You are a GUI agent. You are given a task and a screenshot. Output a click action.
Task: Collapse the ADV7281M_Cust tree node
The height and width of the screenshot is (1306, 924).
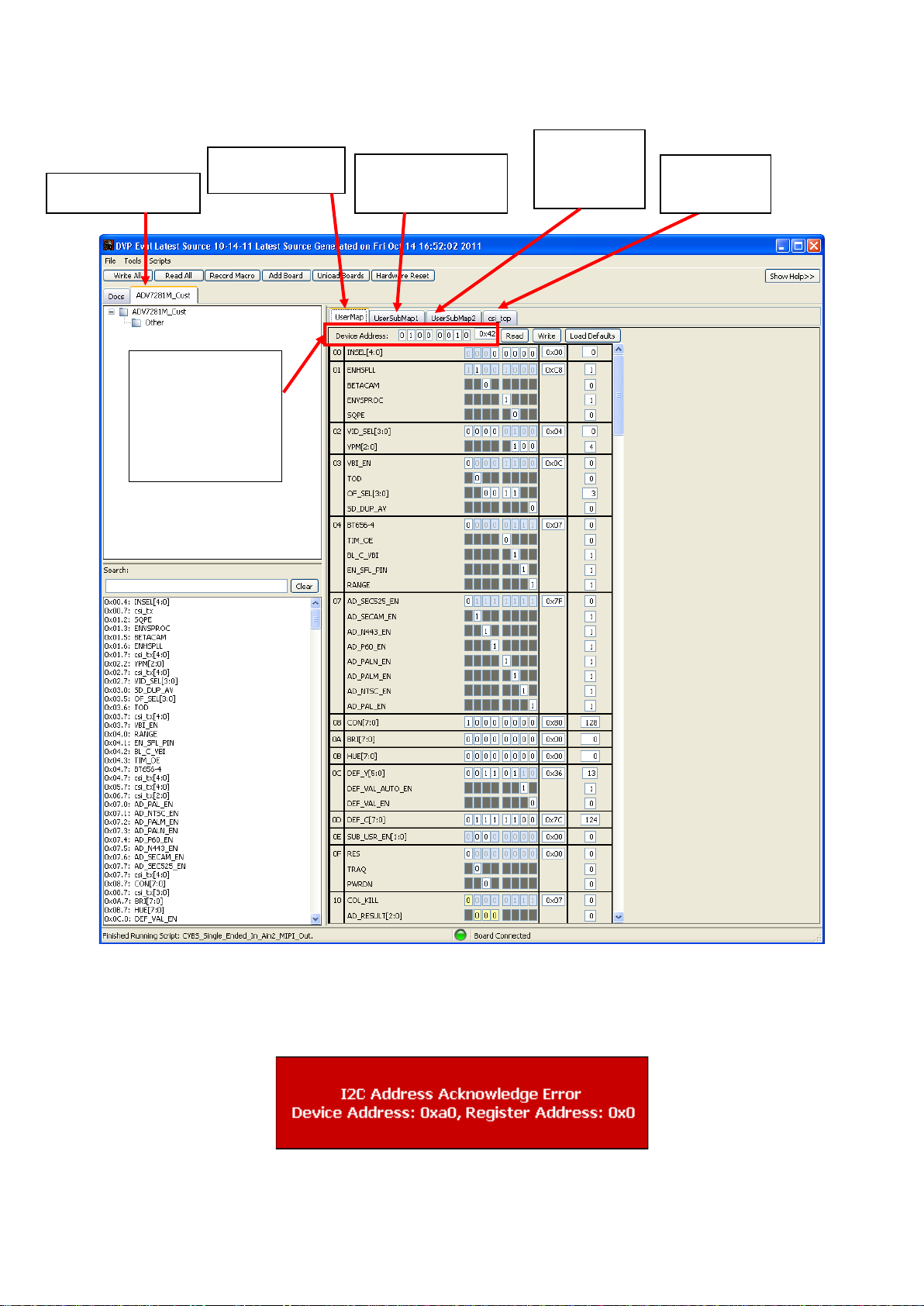(x=112, y=312)
